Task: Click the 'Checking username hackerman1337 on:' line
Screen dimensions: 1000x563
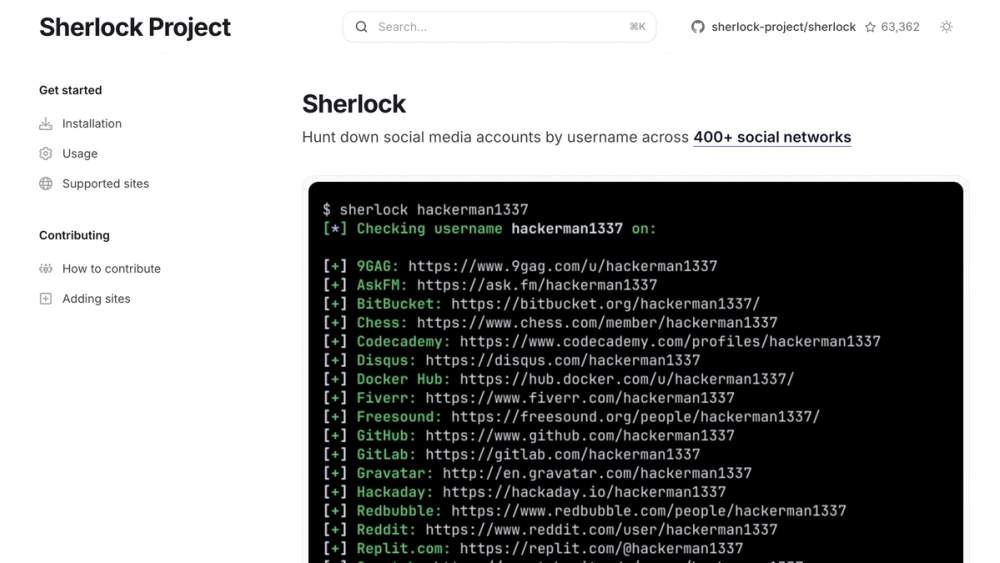Action: (489, 229)
